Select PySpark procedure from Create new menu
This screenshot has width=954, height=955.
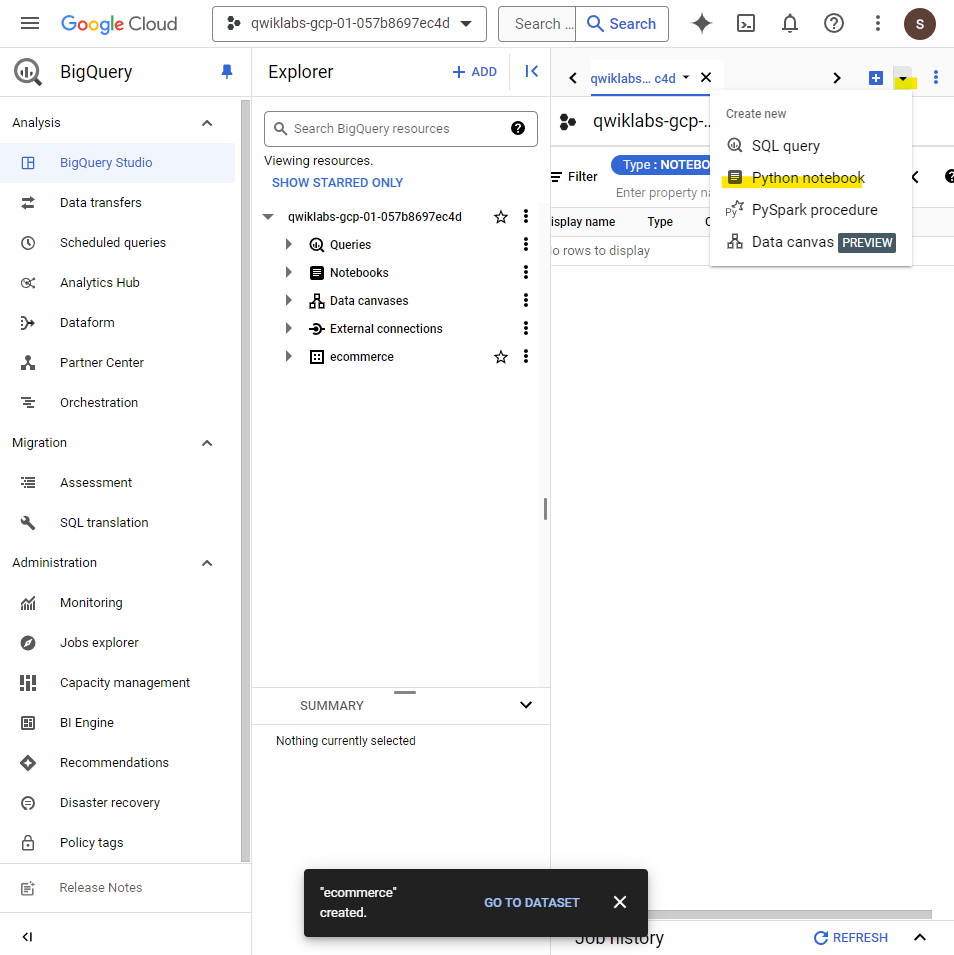coord(811,210)
